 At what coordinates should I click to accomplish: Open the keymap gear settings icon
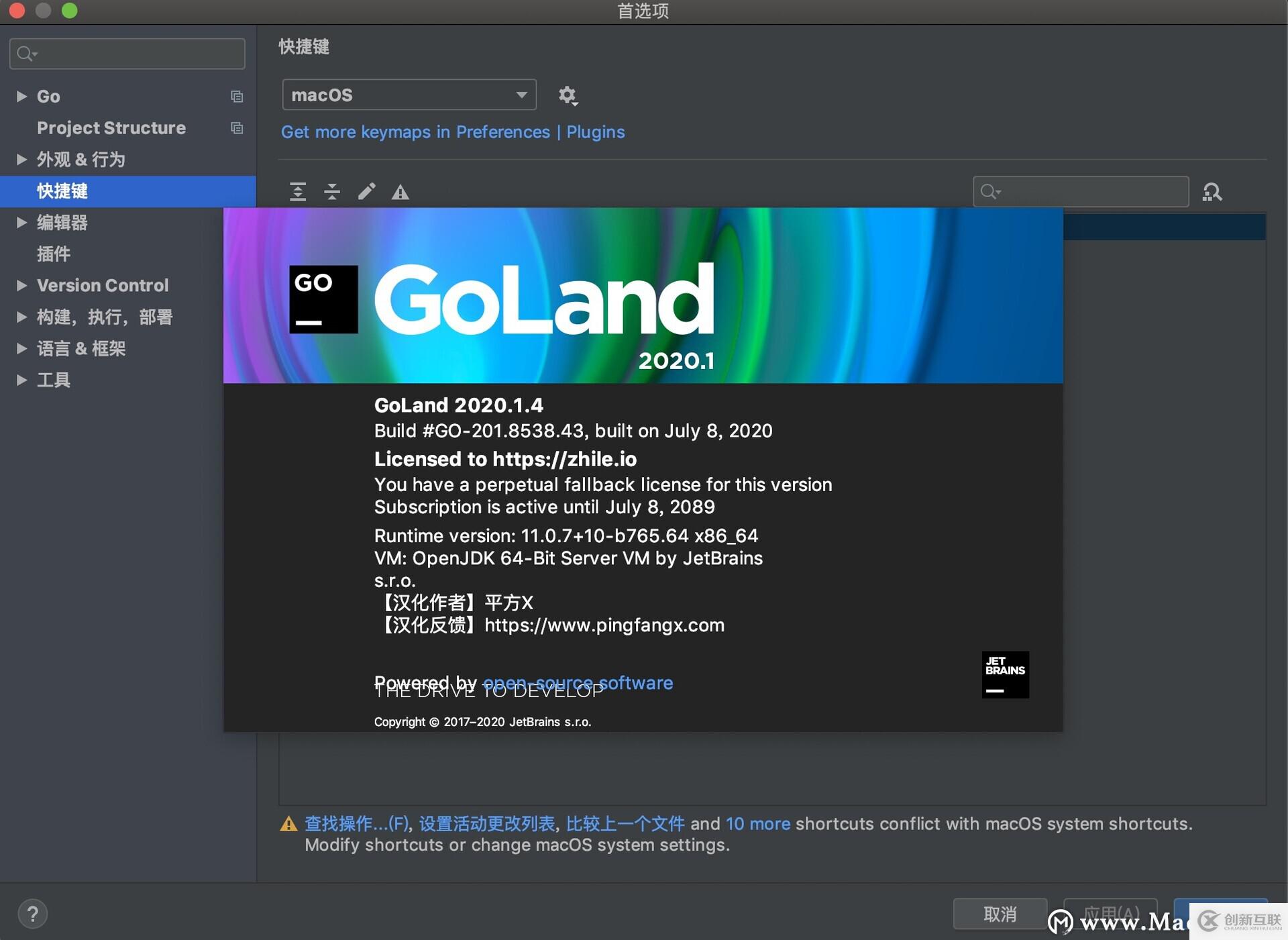(x=568, y=95)
